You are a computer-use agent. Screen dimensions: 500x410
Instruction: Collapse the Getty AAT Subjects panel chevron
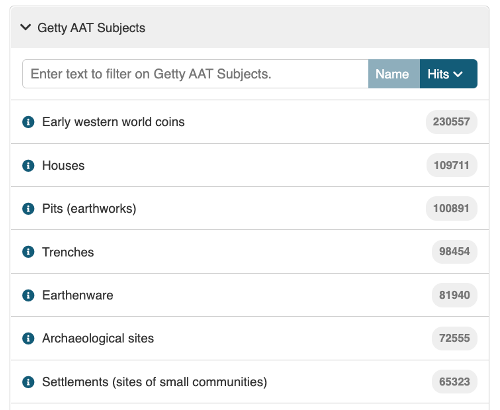click(26, 27)
